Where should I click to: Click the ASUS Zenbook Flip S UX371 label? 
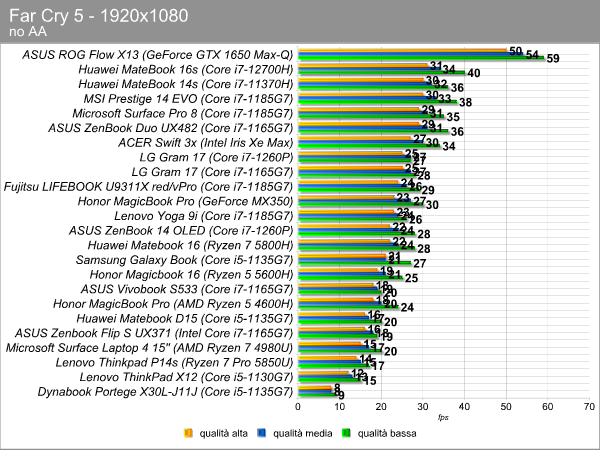click(x=154, y=333)
